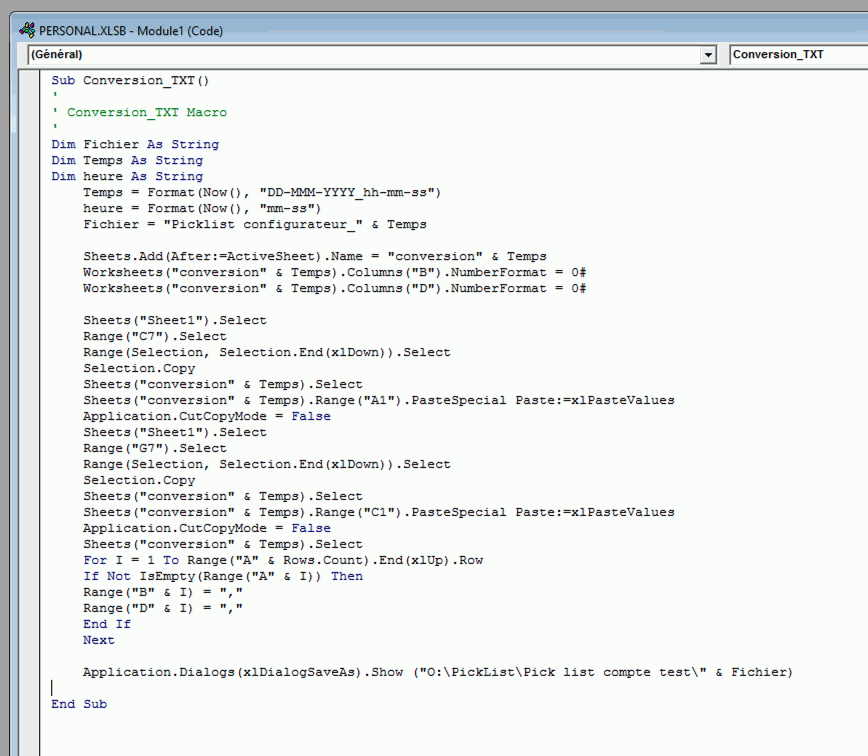Click the Next keyword line
The width and height of the screenshot is (868, 756).
point(99,640)
